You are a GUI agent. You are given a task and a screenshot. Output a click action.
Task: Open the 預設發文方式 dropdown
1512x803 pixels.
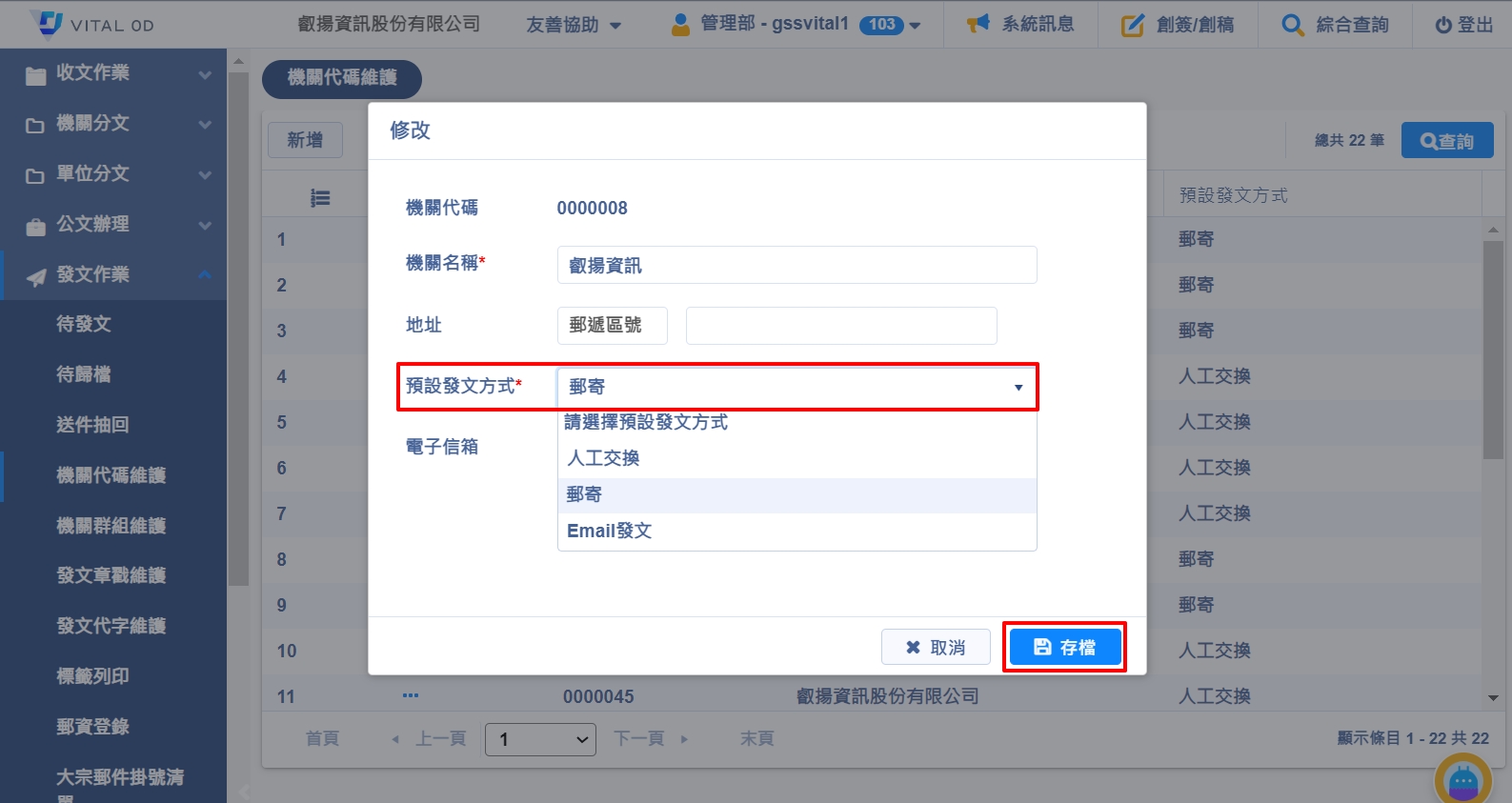click(796, 387)
